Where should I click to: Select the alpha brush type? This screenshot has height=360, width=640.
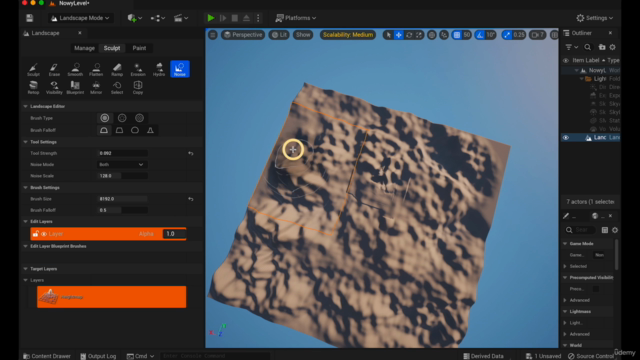tap(122, 118)
